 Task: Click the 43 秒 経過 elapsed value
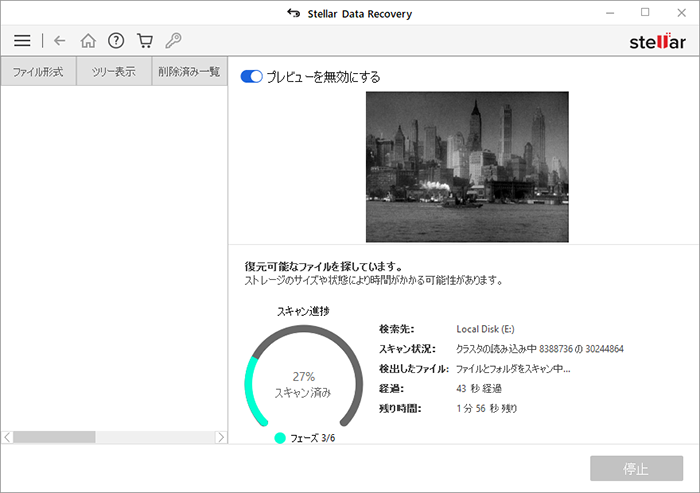(479, 389)
